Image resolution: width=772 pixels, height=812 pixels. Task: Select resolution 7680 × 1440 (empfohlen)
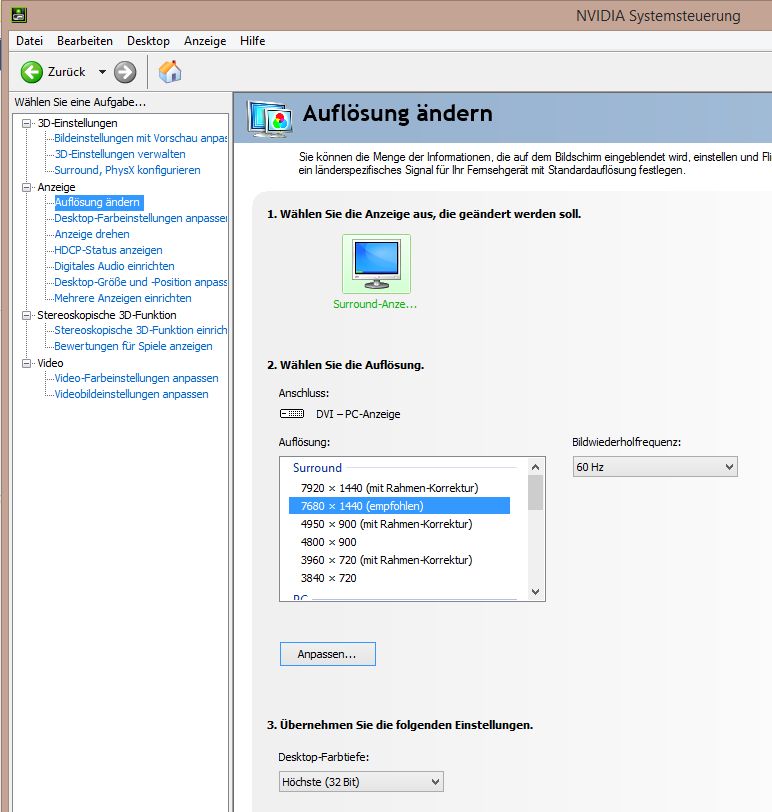tap(399, 506)
